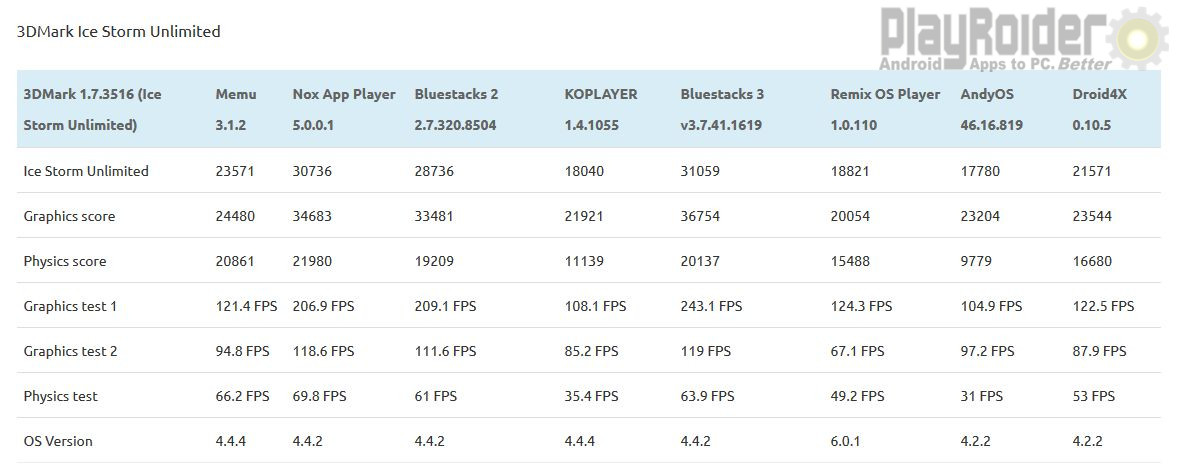Click the Graphics test 2 row label

click(70, 351)
